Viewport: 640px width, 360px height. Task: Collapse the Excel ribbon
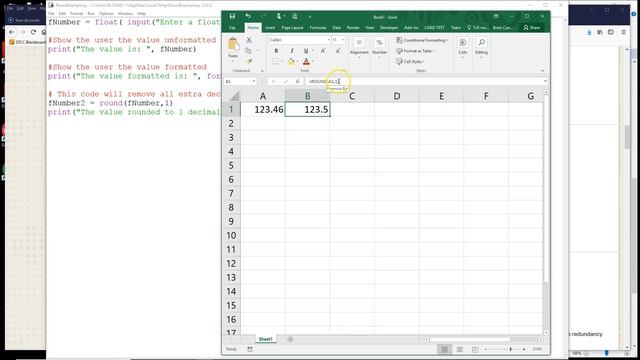[x=542, y=71]
